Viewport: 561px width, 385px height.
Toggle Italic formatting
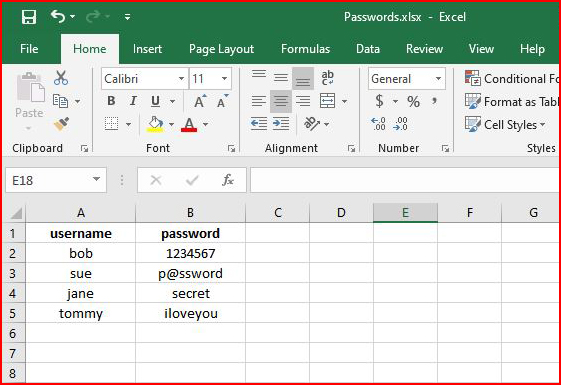[133, 101]
